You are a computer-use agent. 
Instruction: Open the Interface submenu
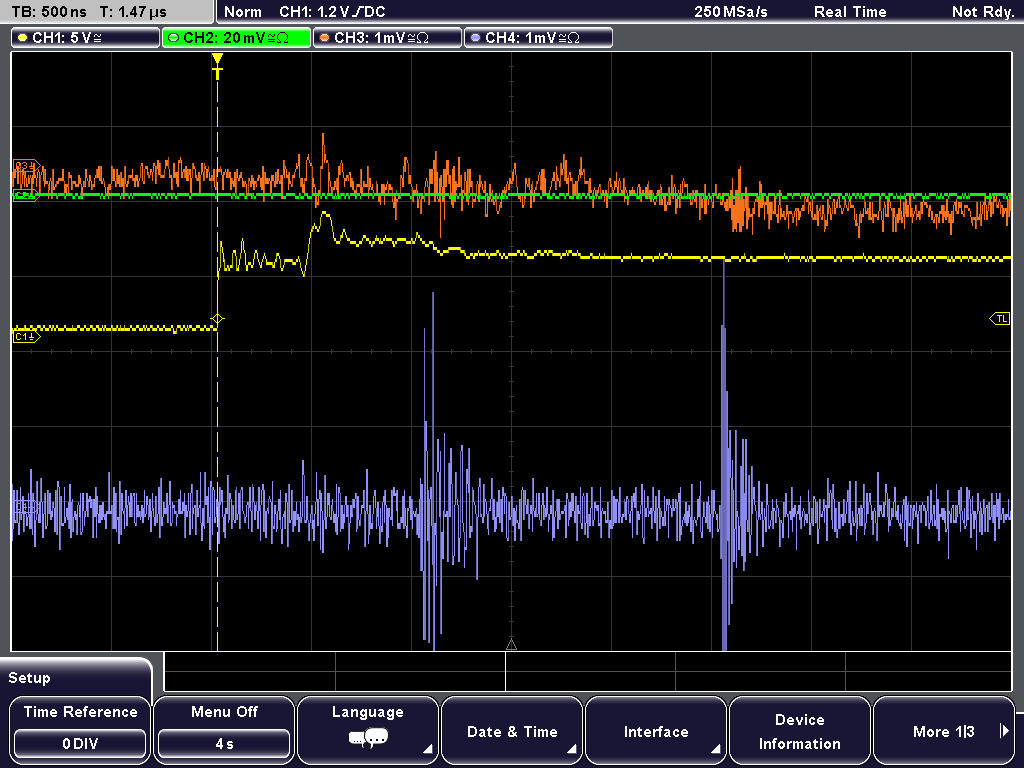pos(656,729)
